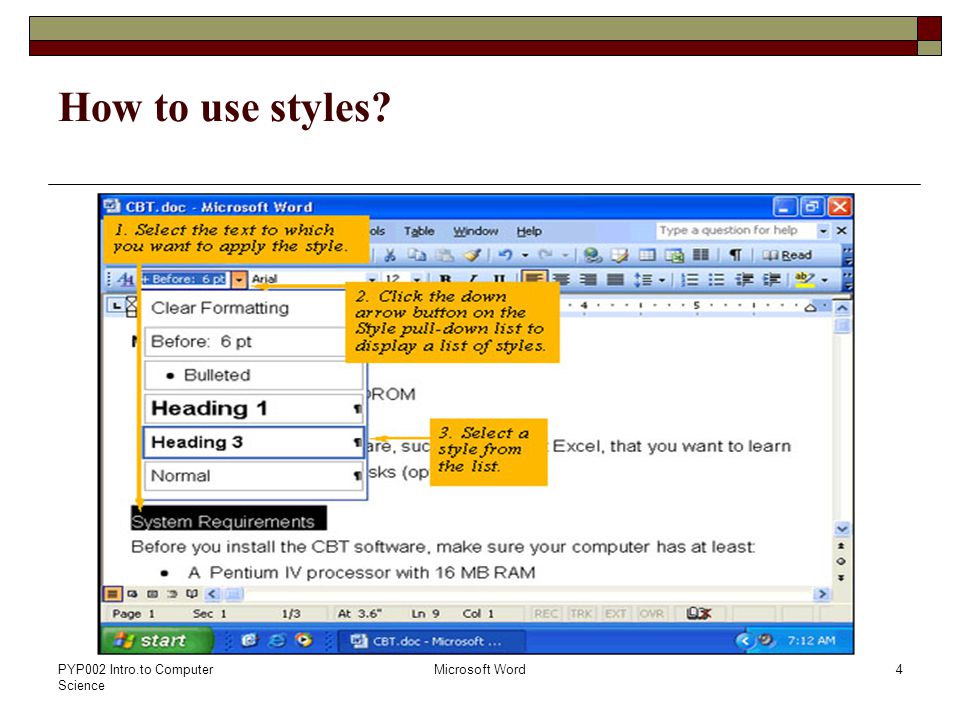Expand the font size 12 dropdown
Image resolution: width=960 pixels, height=720 pixels.
coord(417,280)
